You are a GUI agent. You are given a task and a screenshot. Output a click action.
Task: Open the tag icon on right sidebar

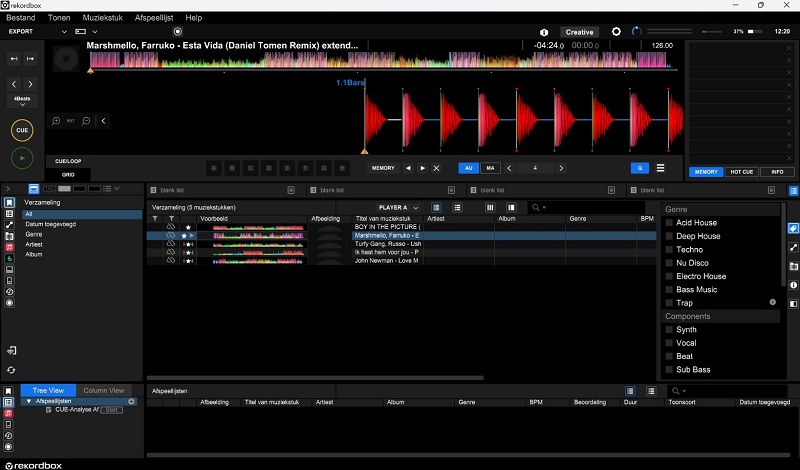tap(793, 228)
